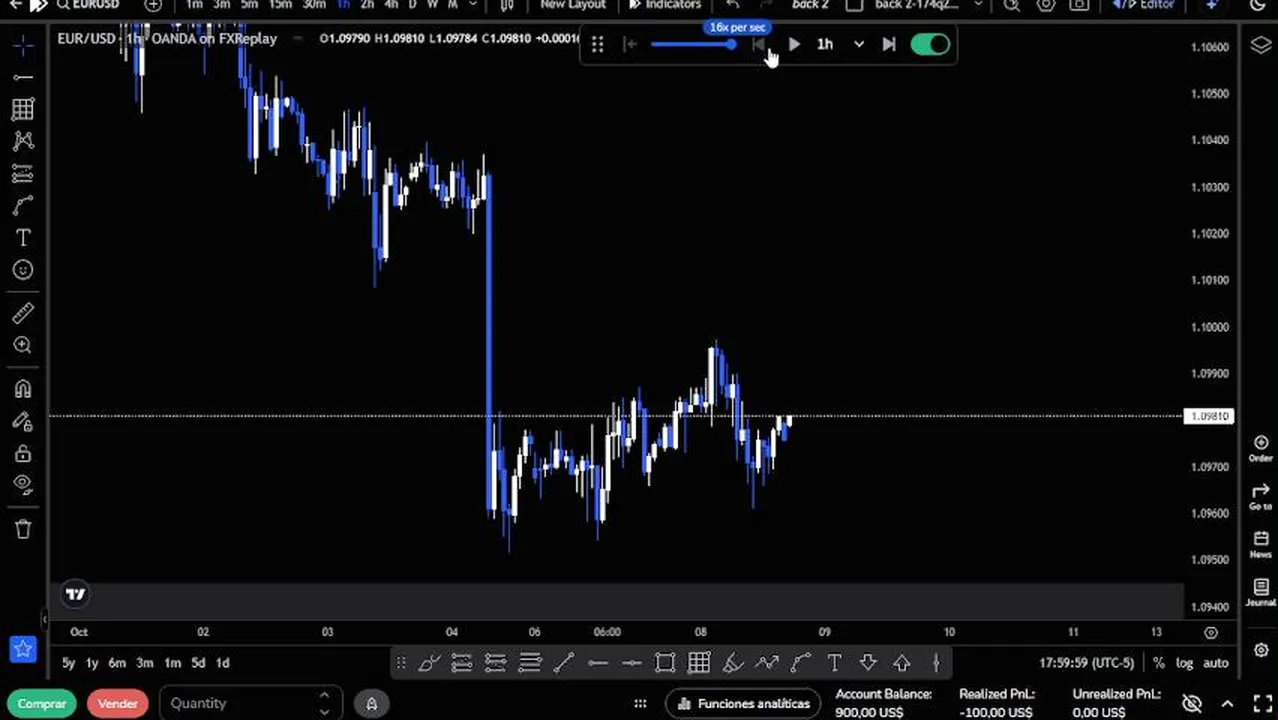The image size is (1278, 720).
Task: Step forward one candle in replay
Action: click(x=888, y=44)
